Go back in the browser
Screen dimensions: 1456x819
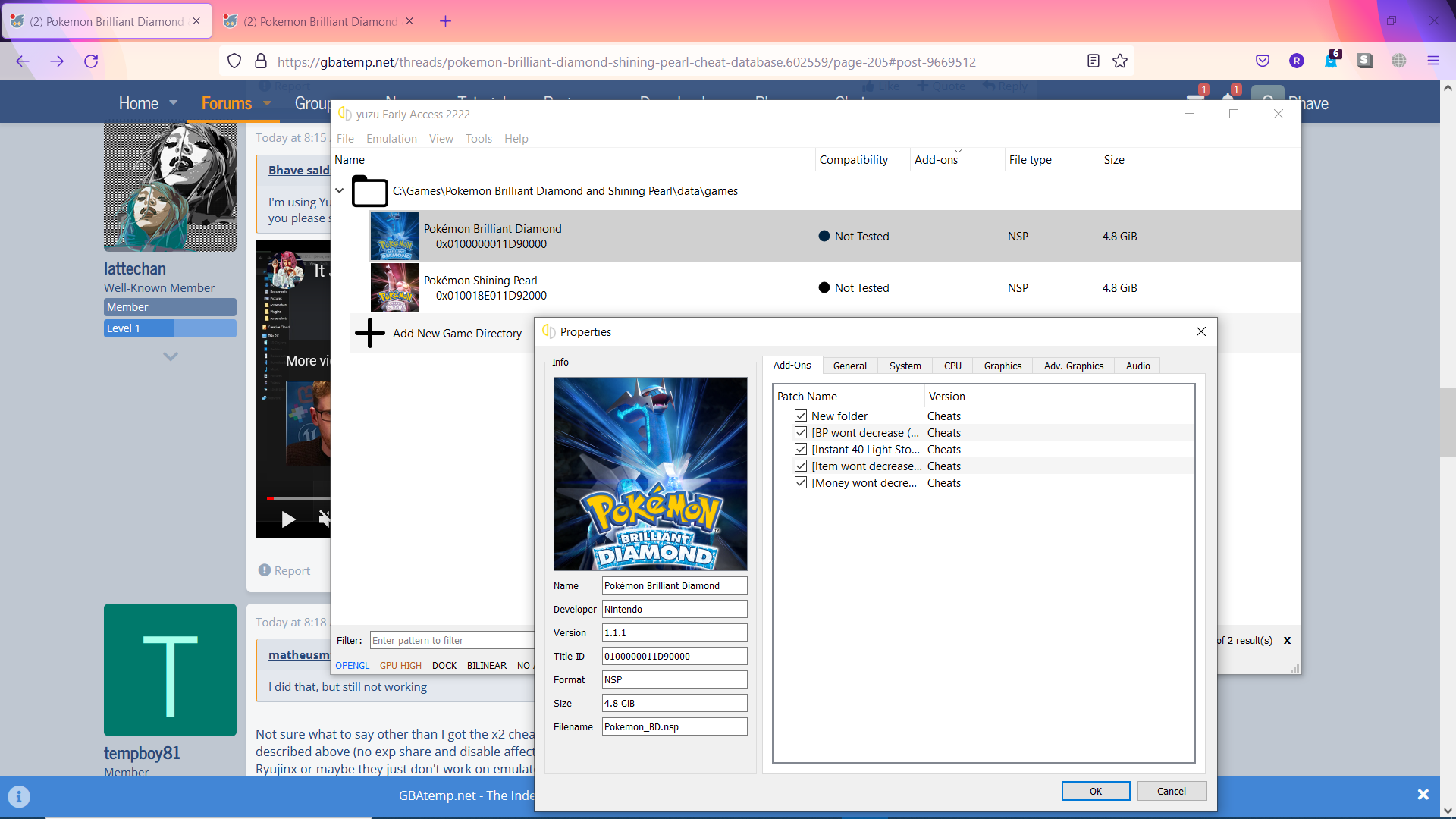(23, 61)
